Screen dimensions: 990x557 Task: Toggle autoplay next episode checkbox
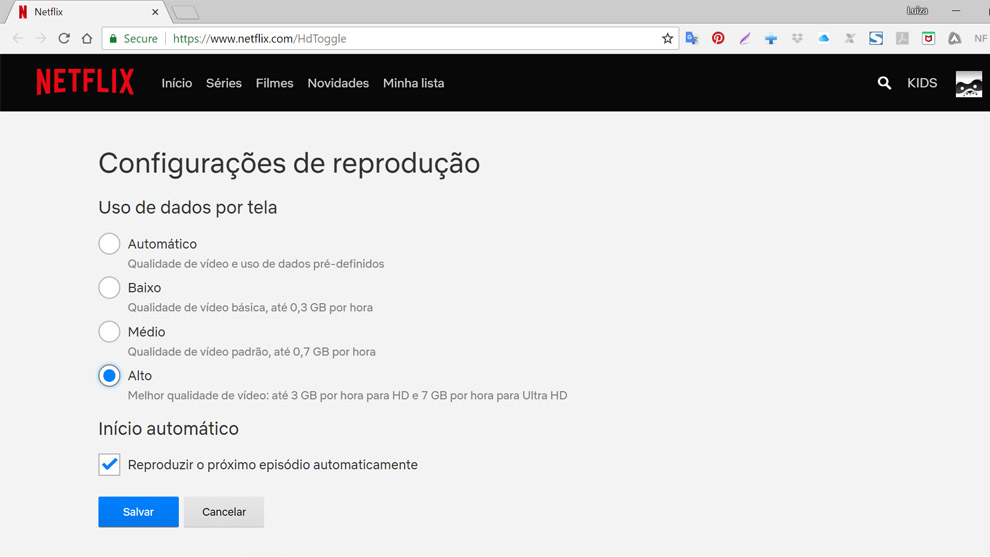(109, 464)
